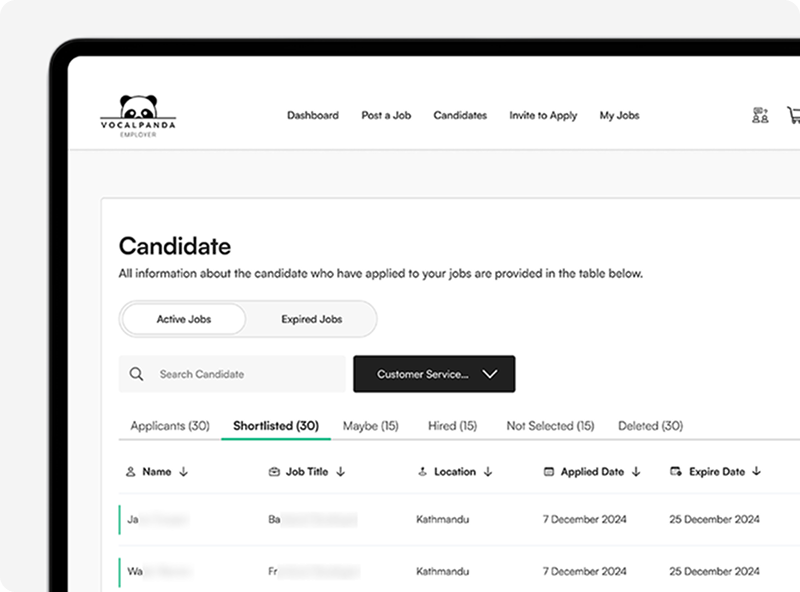The image size is (800, 592).
Task: Click the search magnifier icon
Action: click(137, 374)
